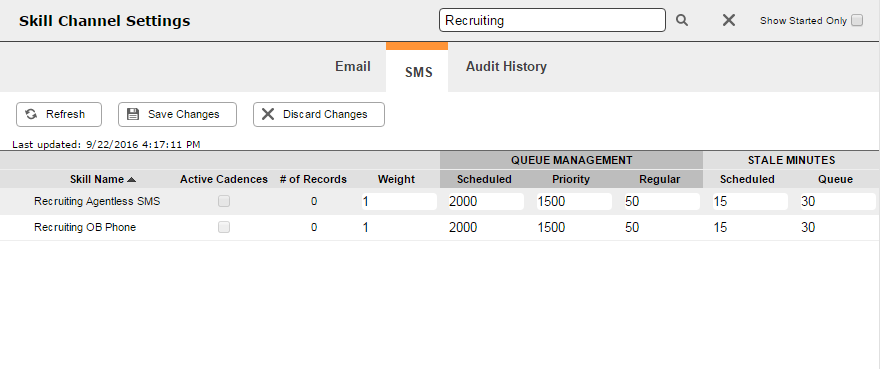Click the Regular column header
The width and height of the screenshot is (880, 369).
659,180
